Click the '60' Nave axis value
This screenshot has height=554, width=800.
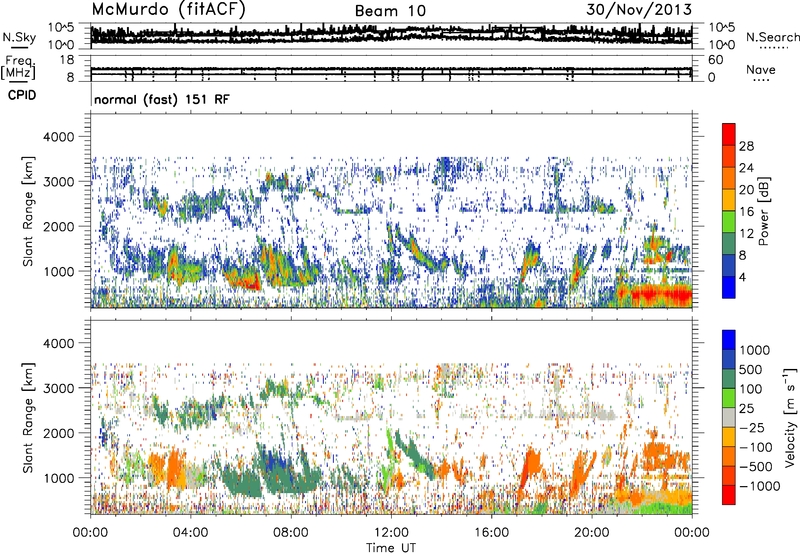(716, 60)
